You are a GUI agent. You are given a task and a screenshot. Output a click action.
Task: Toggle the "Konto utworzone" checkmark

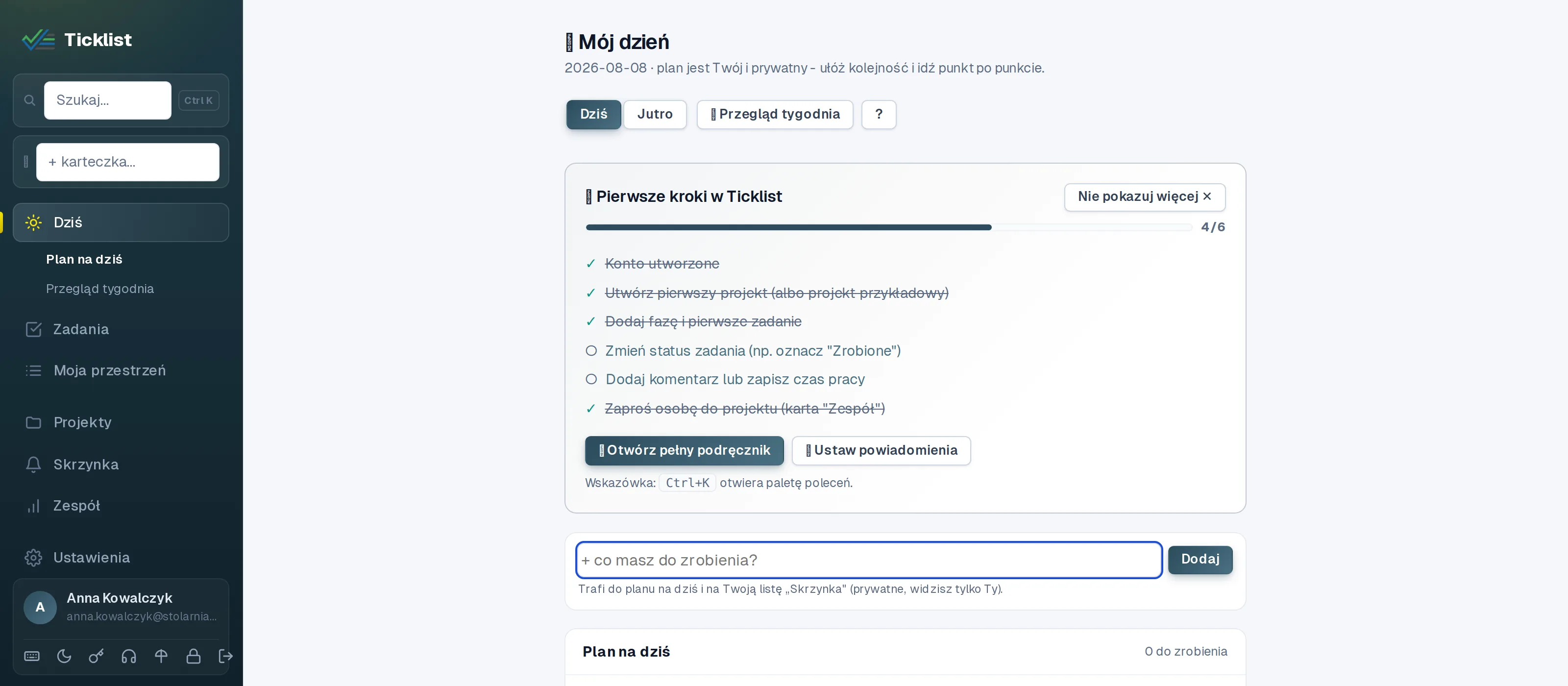[x=590, y=264]
